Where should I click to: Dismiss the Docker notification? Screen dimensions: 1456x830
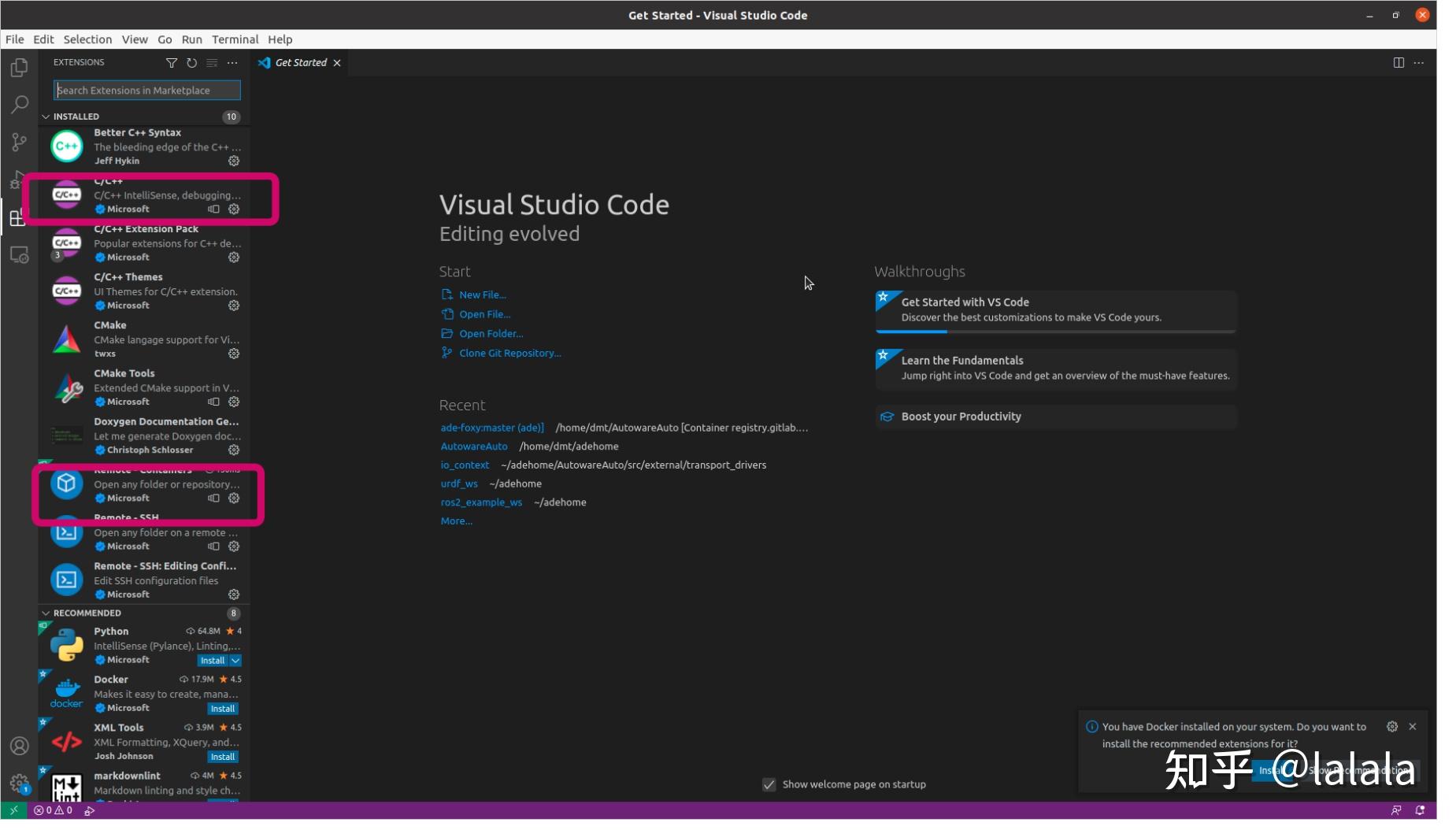[x=1412, y=727]
